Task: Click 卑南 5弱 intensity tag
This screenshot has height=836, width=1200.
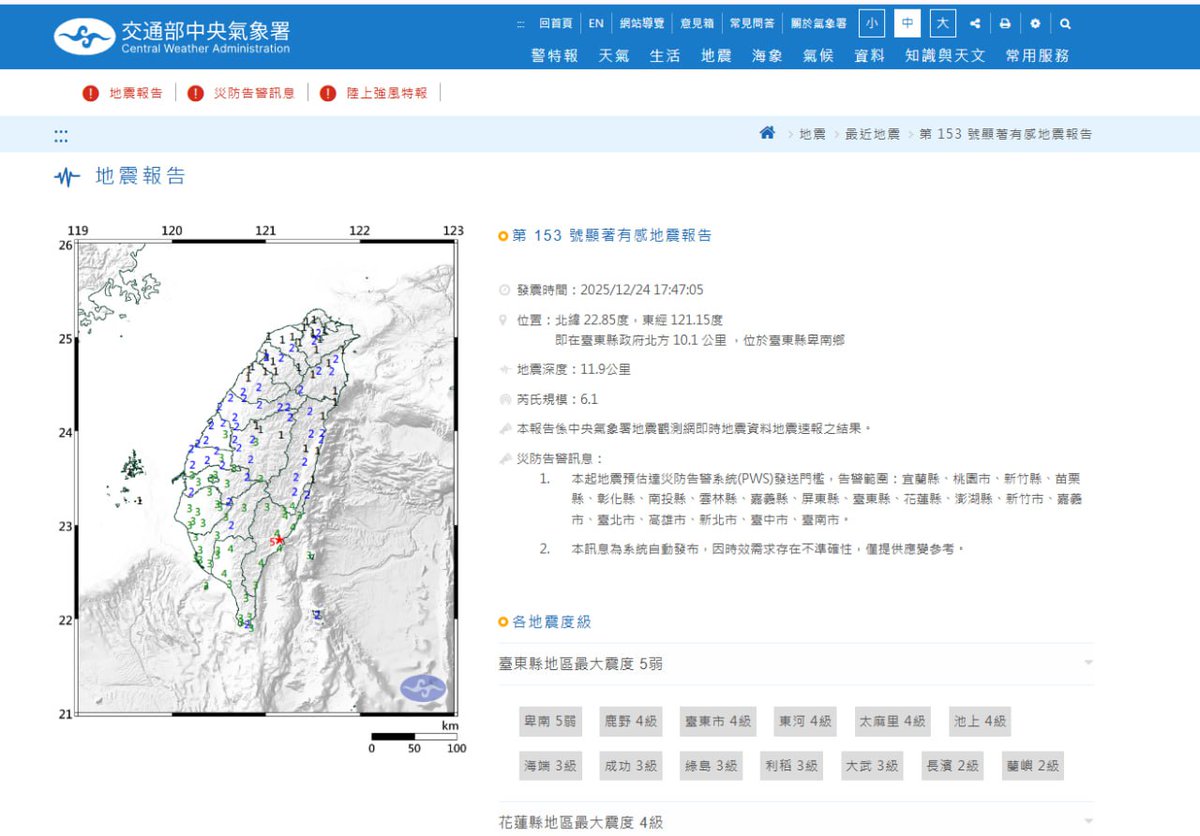Action: [x=550, y=721]
